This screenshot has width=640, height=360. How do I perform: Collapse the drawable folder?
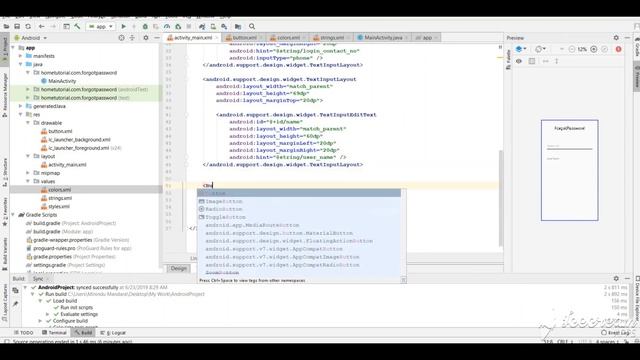point(28,122)
